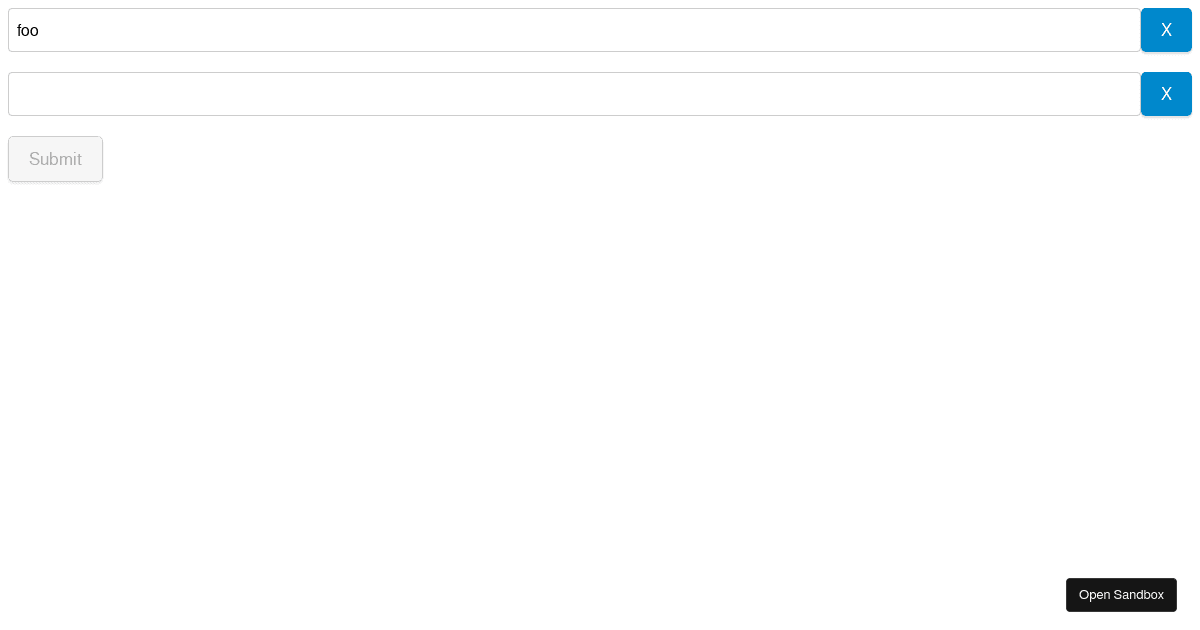Focus the text input containing 'foo'
This screenshot has width=1200, height=630.
click(x=574, y=30)
